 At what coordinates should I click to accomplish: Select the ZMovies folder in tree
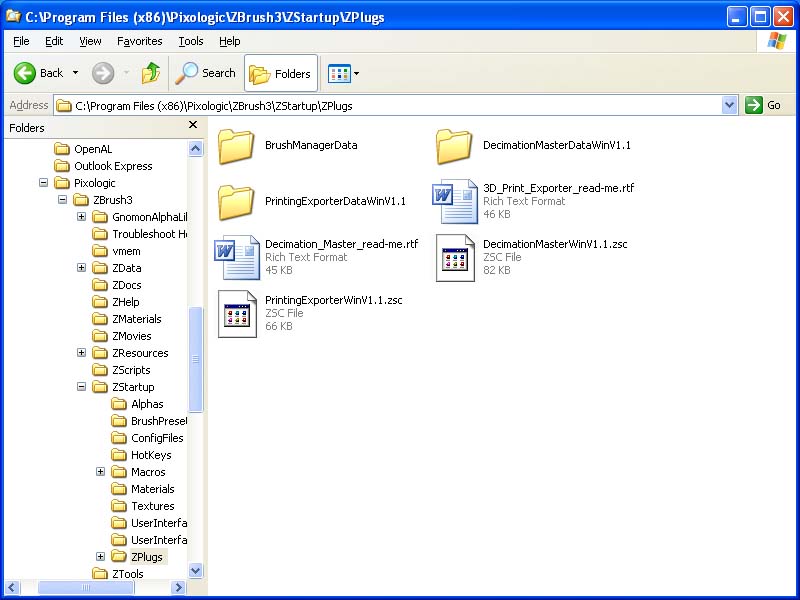[122, 336]
